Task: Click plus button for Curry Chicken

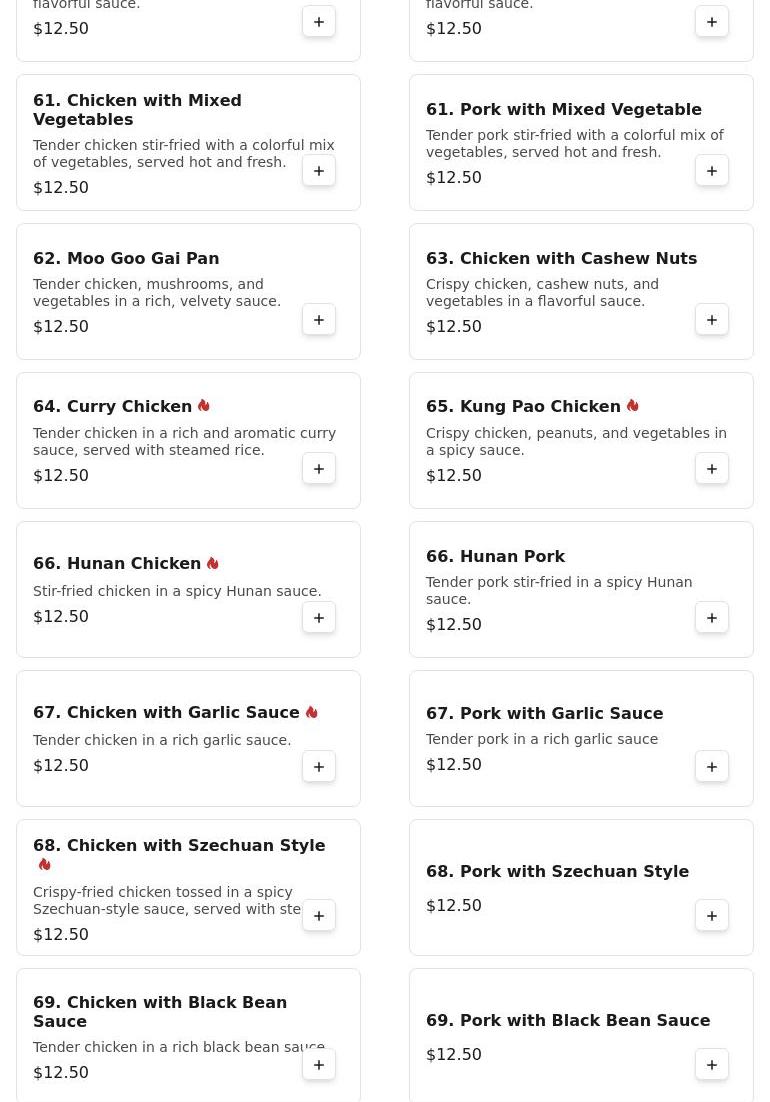Action: (319, 469)
